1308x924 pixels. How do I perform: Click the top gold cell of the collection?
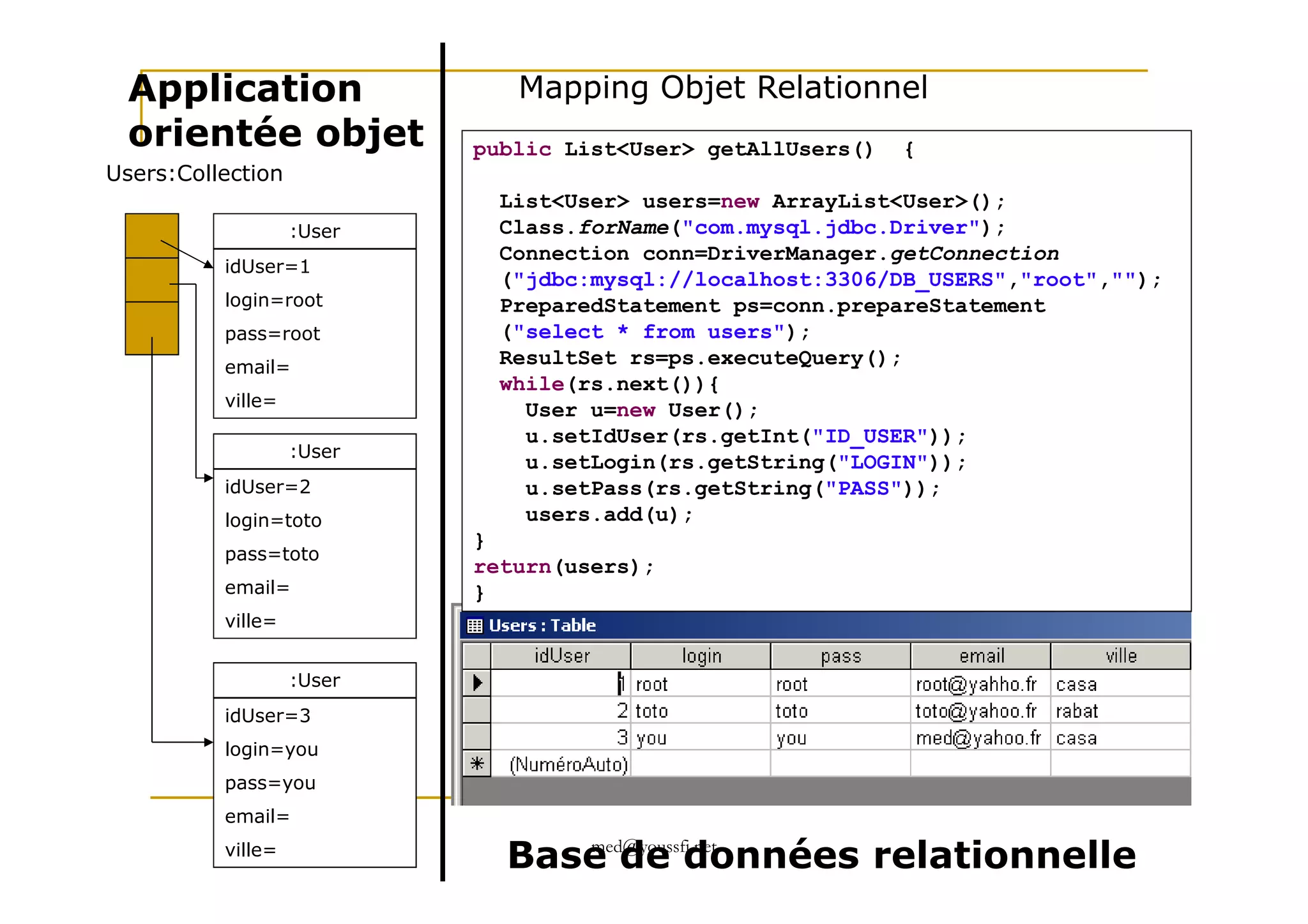[152, 236]
